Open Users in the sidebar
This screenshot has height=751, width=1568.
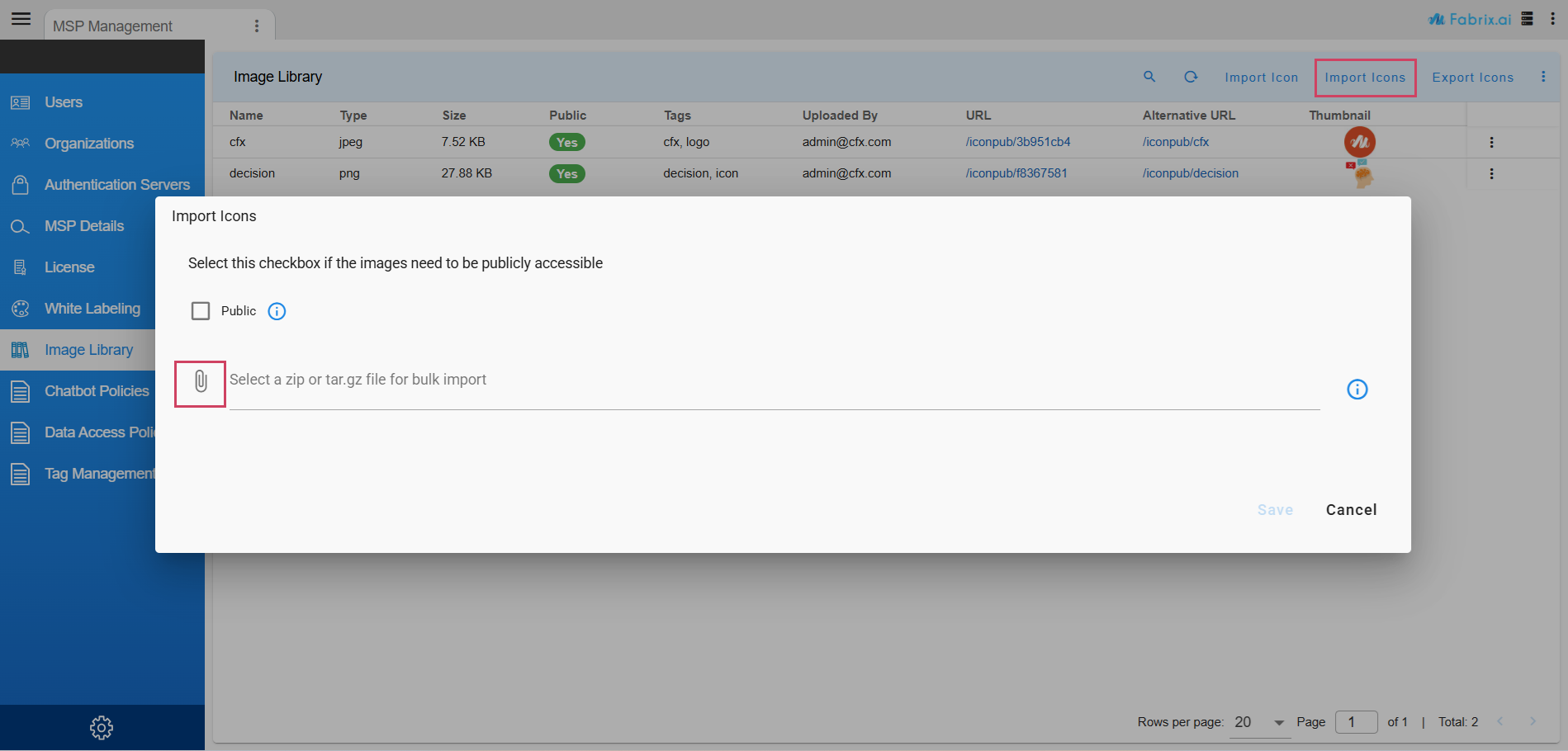[64, 102]
